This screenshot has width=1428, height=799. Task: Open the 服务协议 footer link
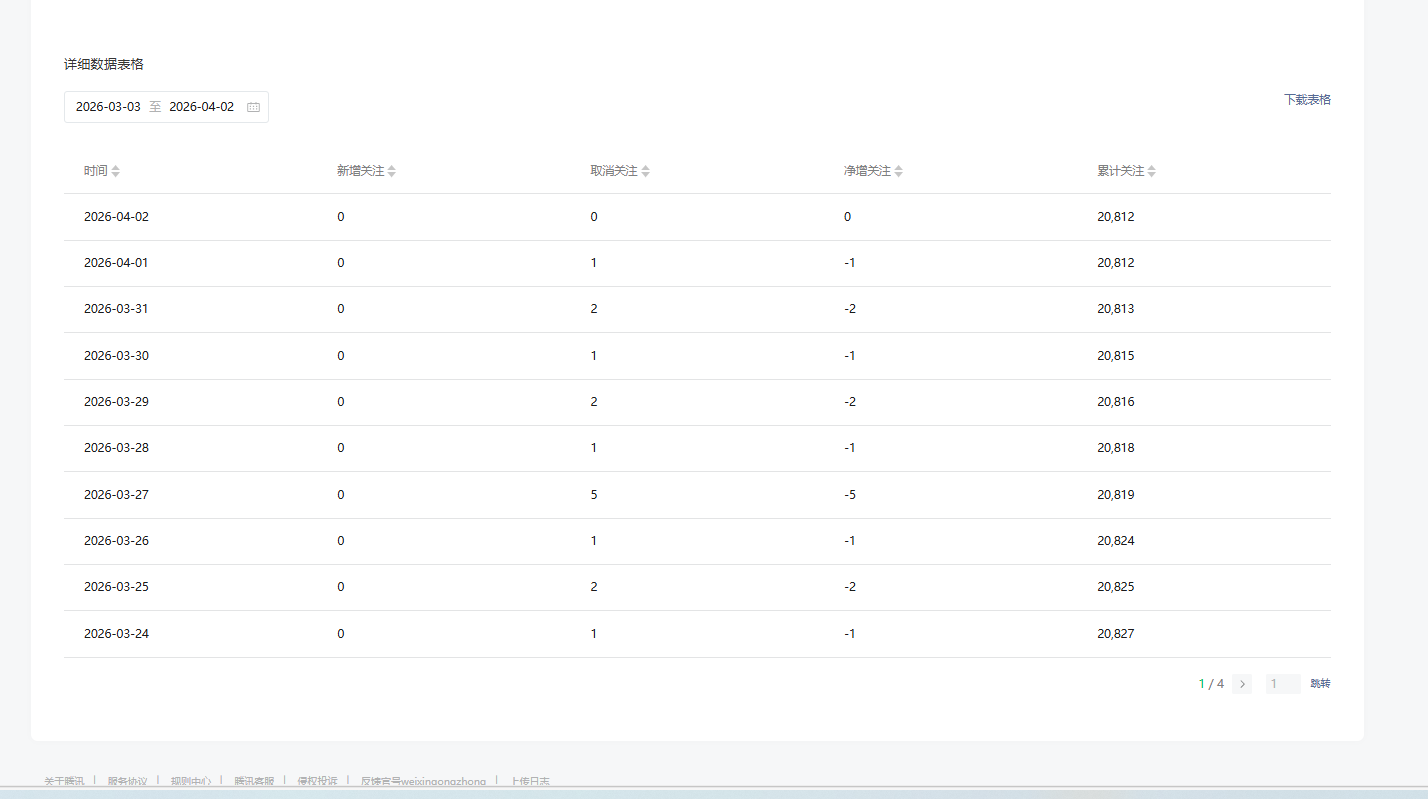[127, 781]
